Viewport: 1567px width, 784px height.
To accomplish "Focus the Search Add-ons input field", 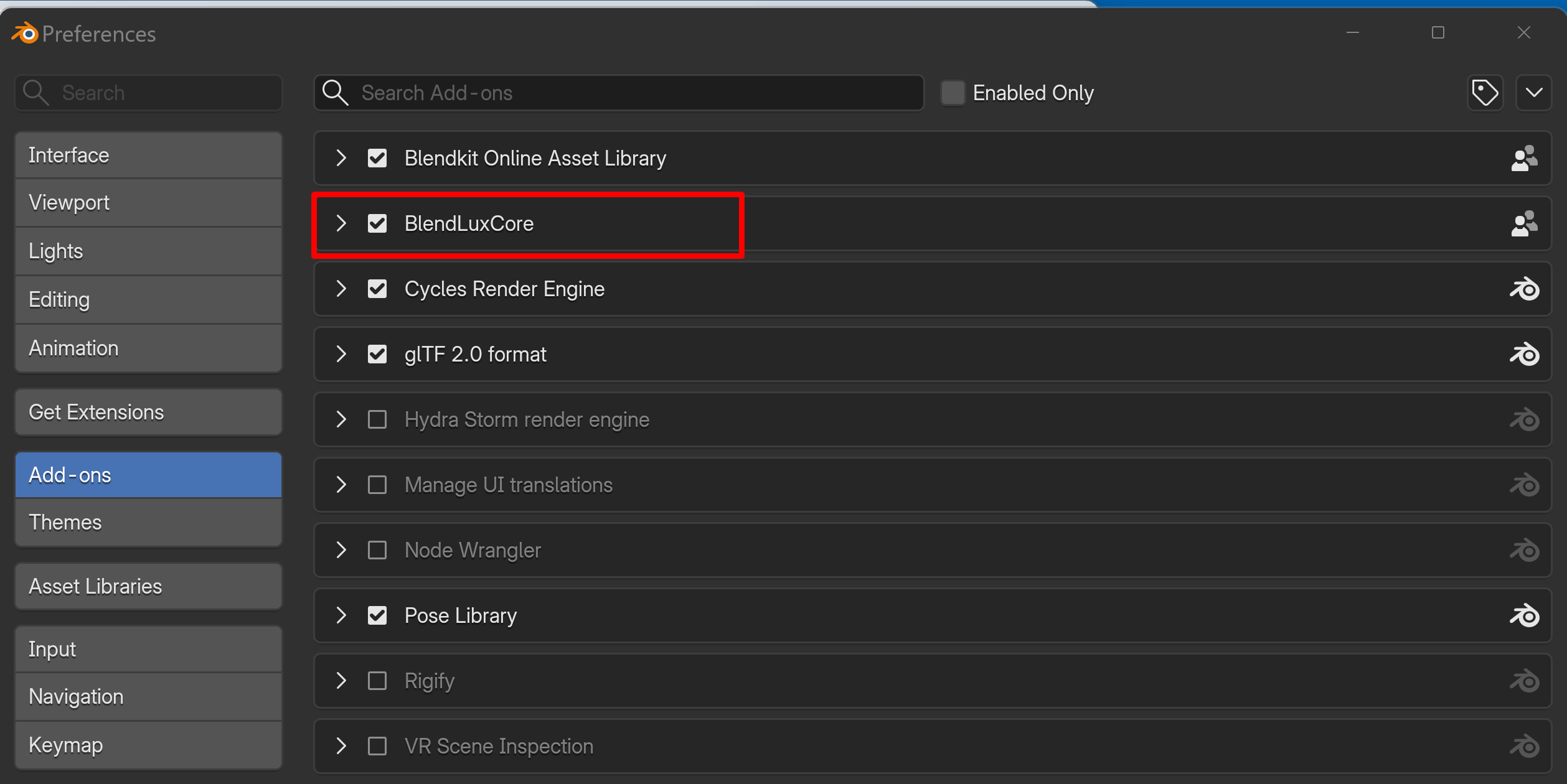I will click(x=619, y=93).
